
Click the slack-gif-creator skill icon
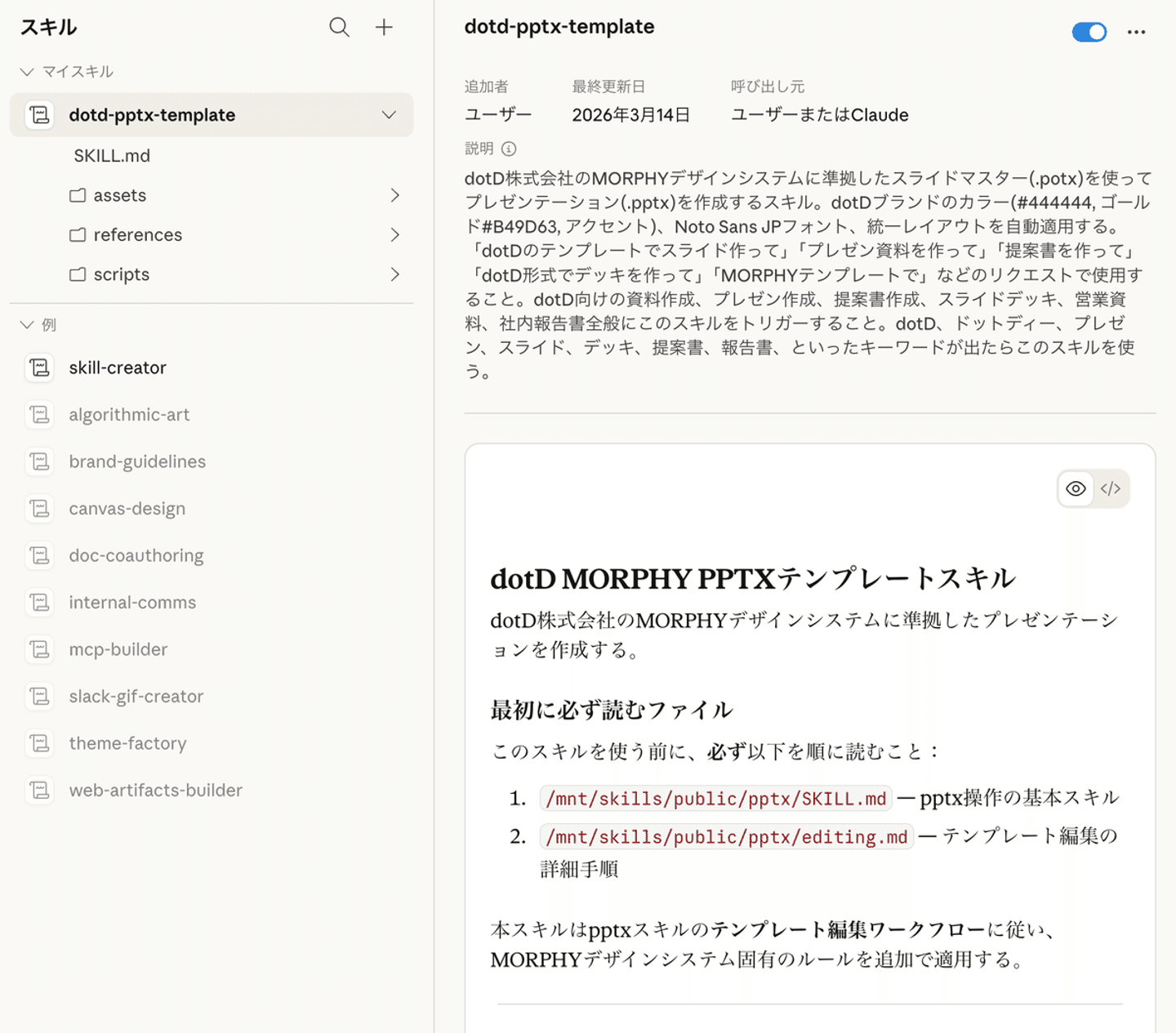(x=40, y=697)
